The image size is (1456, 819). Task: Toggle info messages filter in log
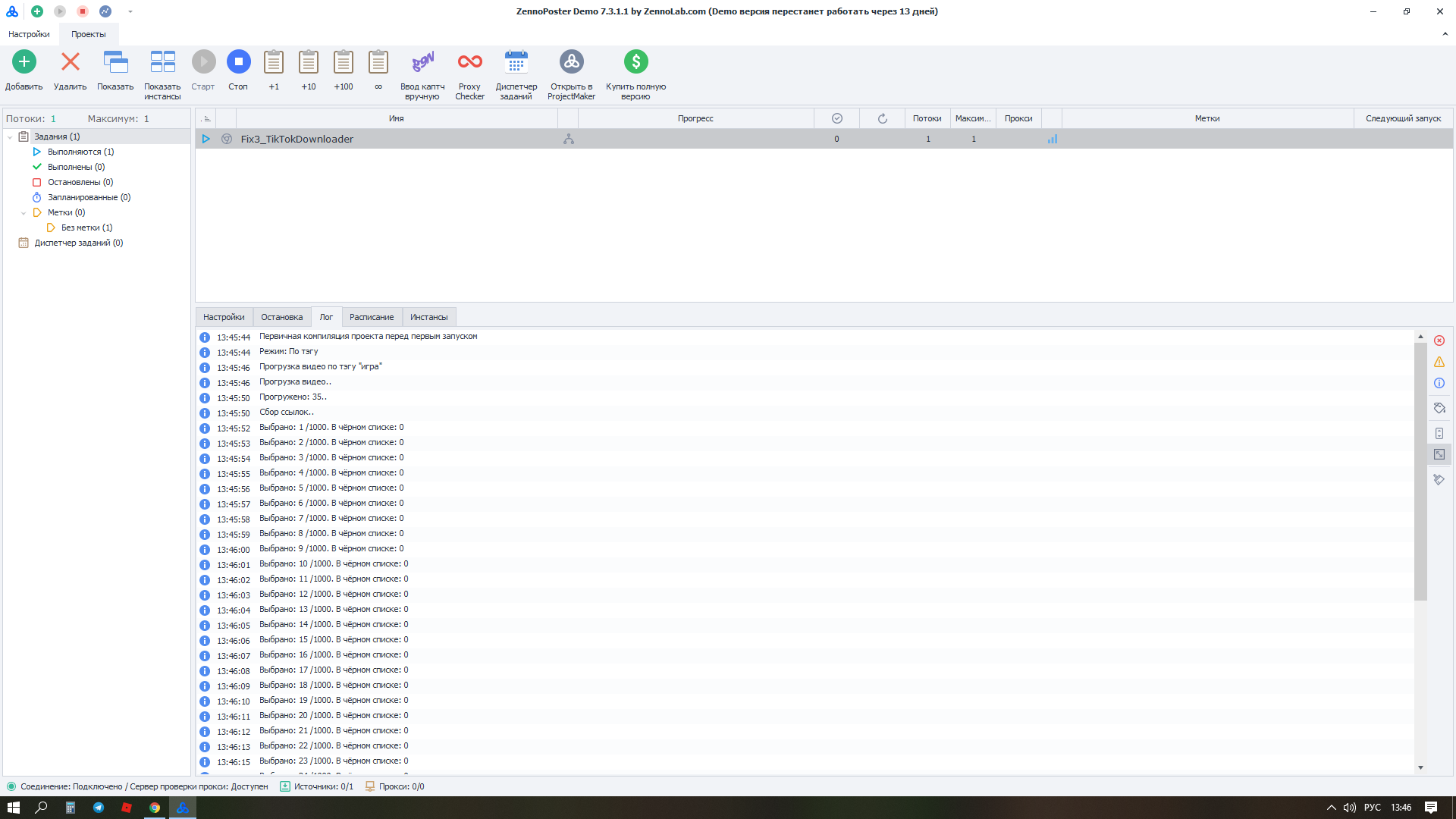tap(1439, 383)
